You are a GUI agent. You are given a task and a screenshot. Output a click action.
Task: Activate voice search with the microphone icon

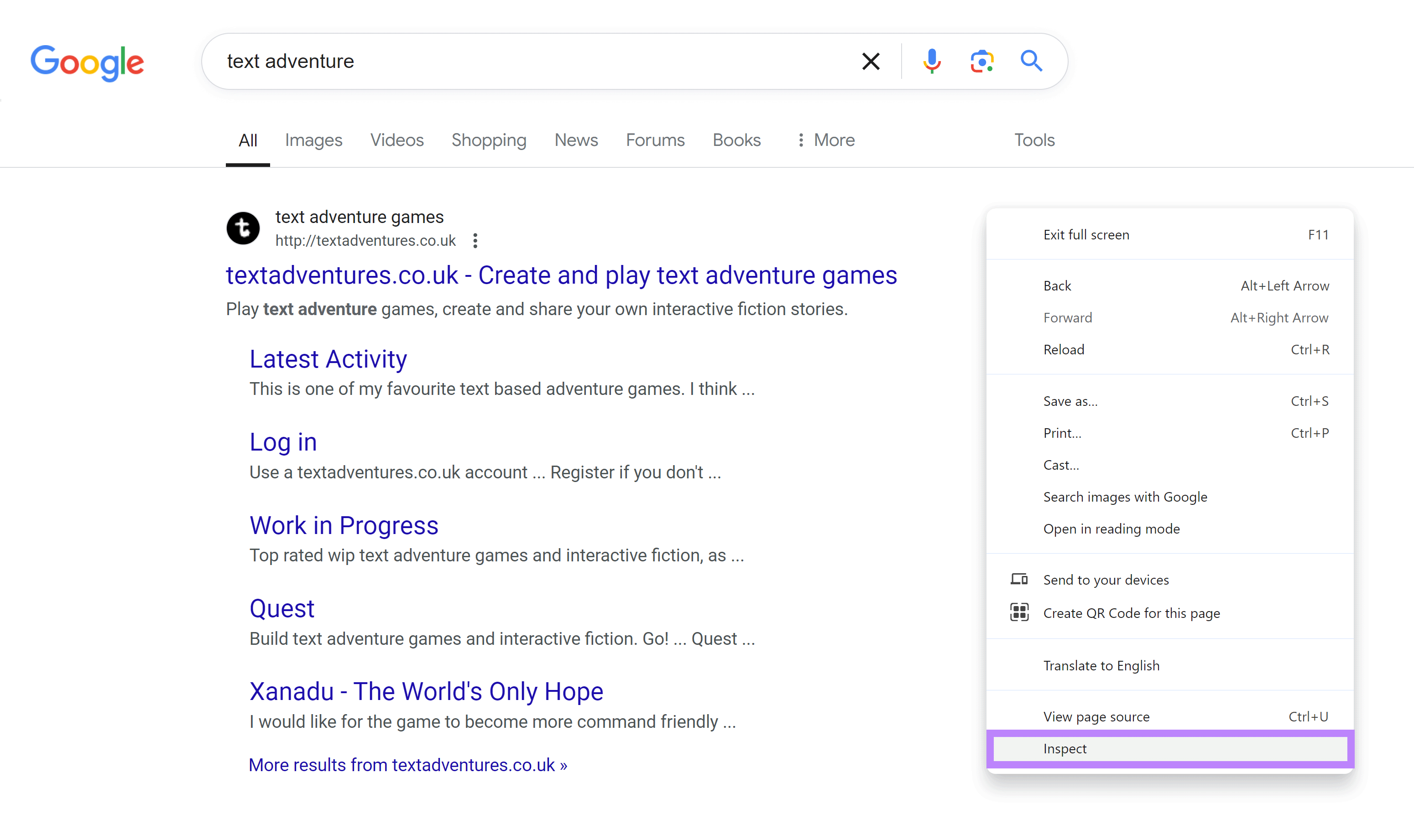[x=931, y=61]
